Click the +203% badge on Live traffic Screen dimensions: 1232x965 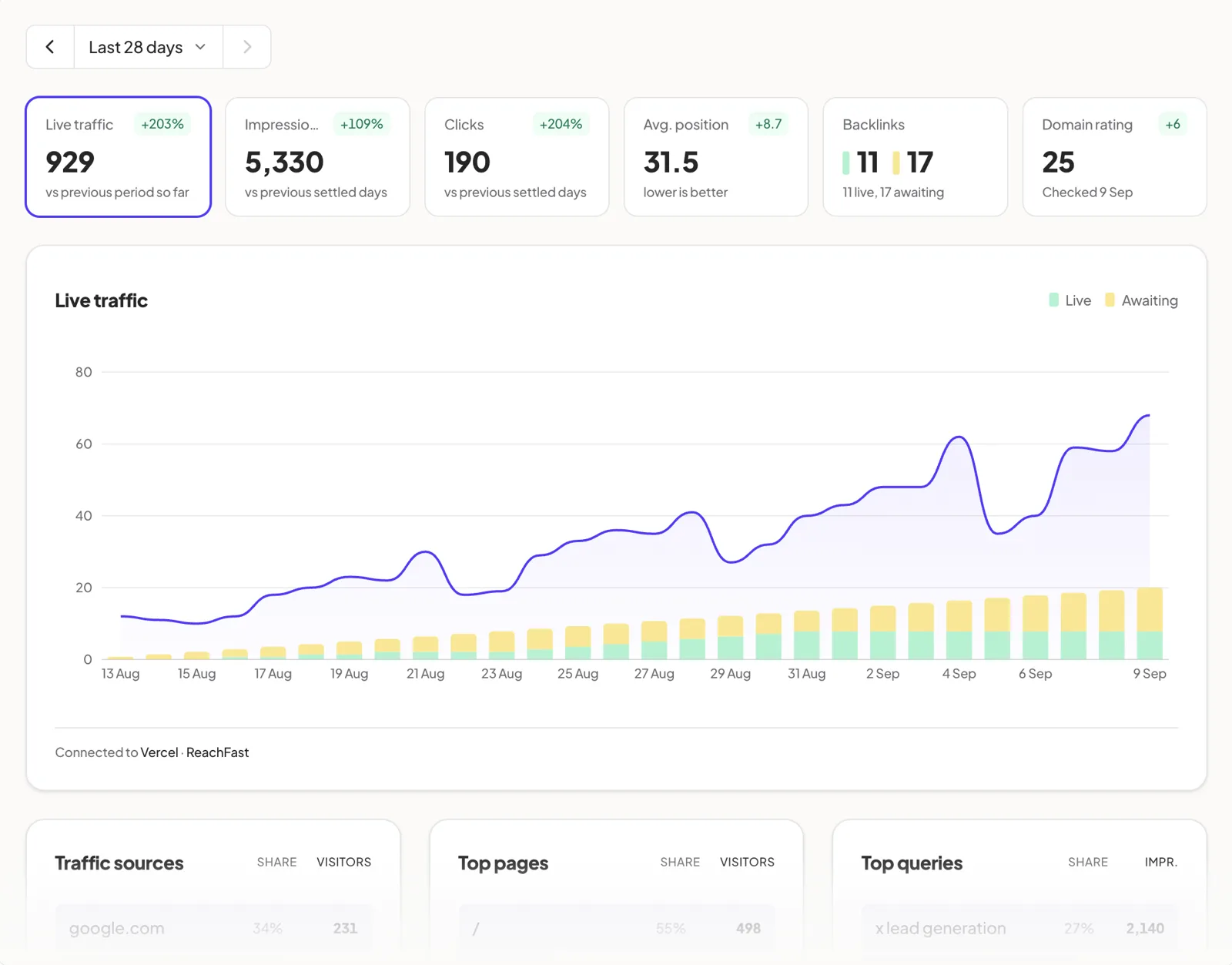pos(162,124)
